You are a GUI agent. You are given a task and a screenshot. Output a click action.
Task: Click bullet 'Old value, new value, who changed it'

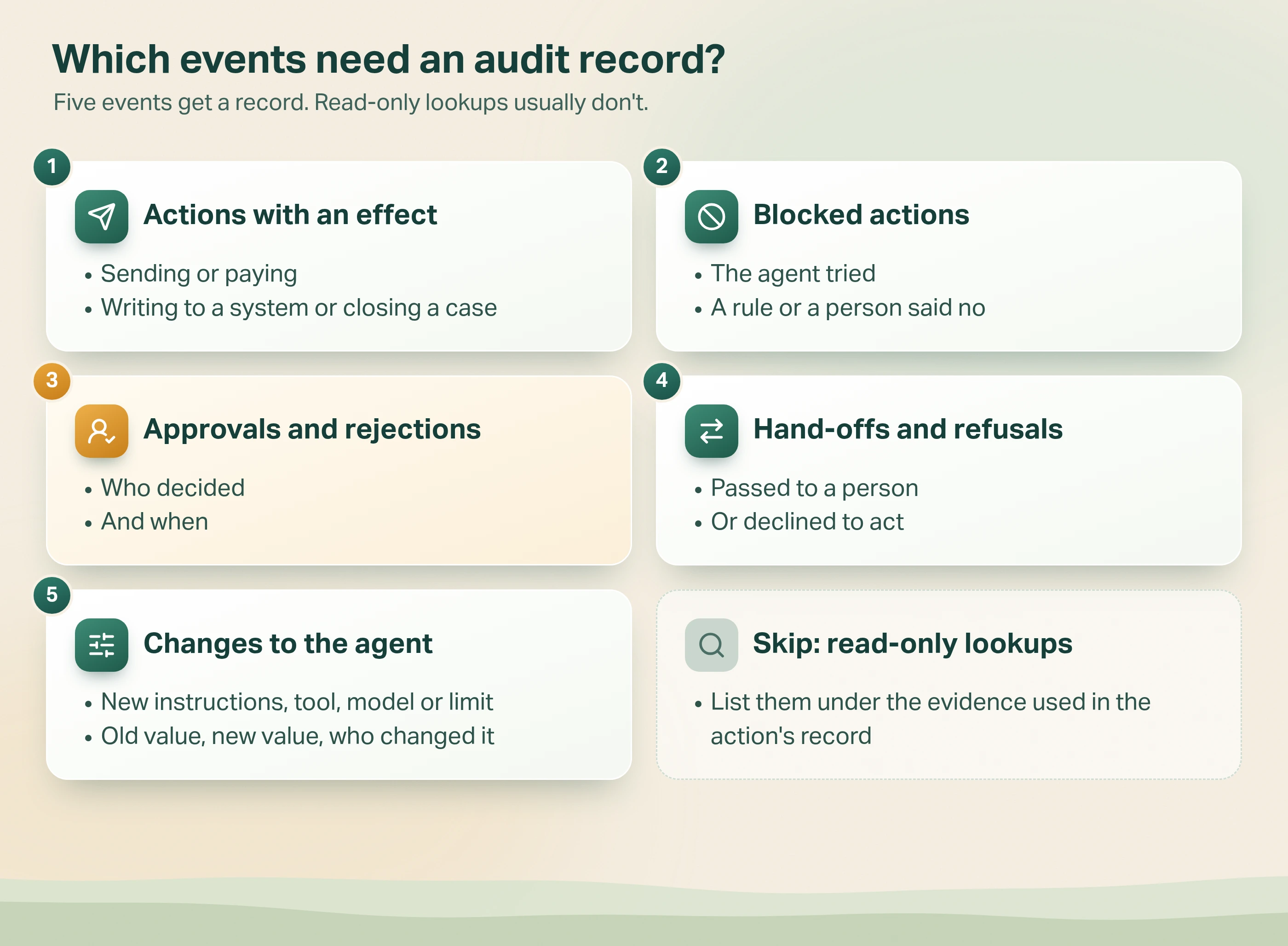click(x=298, y=736)
